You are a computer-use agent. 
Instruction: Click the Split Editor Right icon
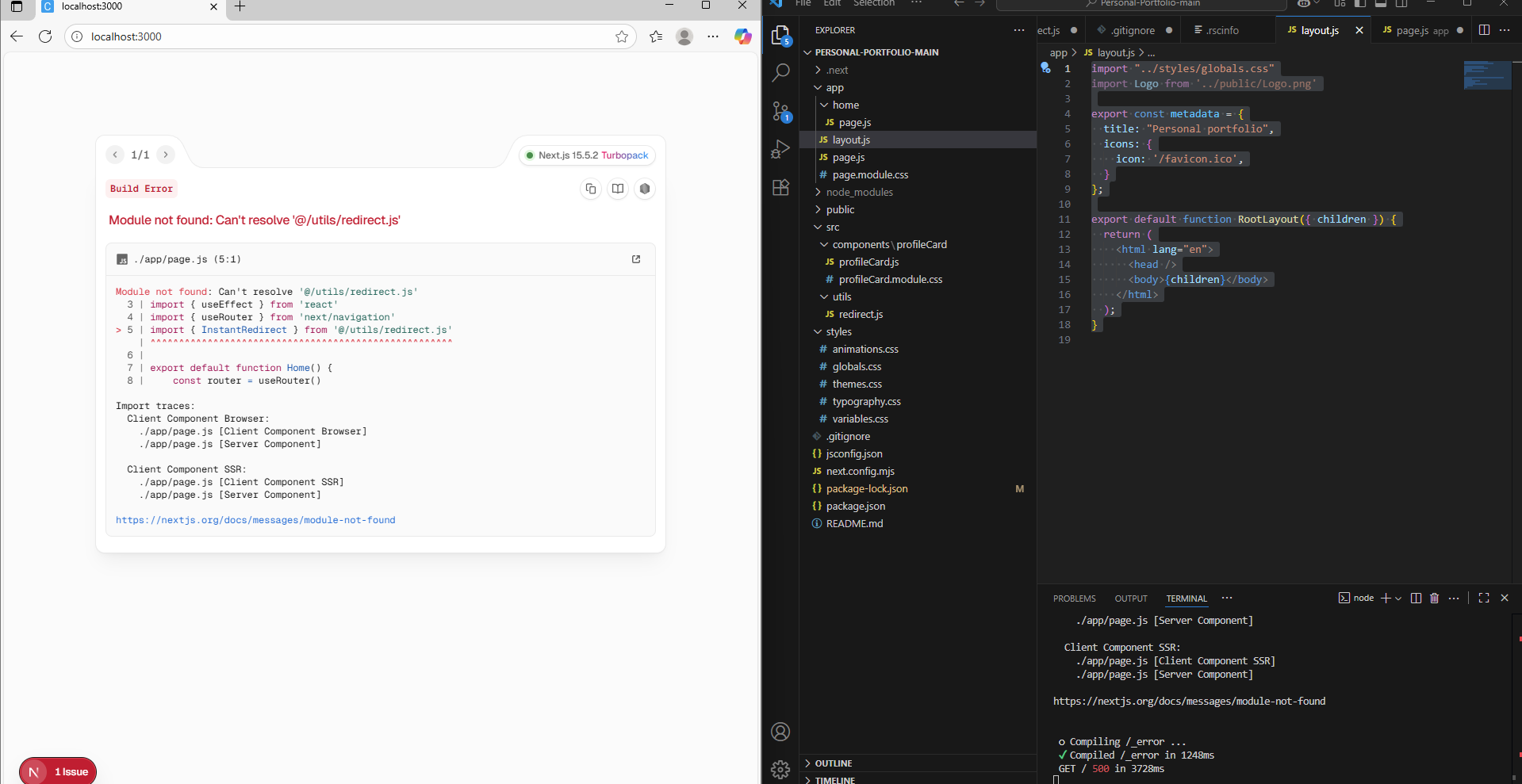[x=1484, y=30]
